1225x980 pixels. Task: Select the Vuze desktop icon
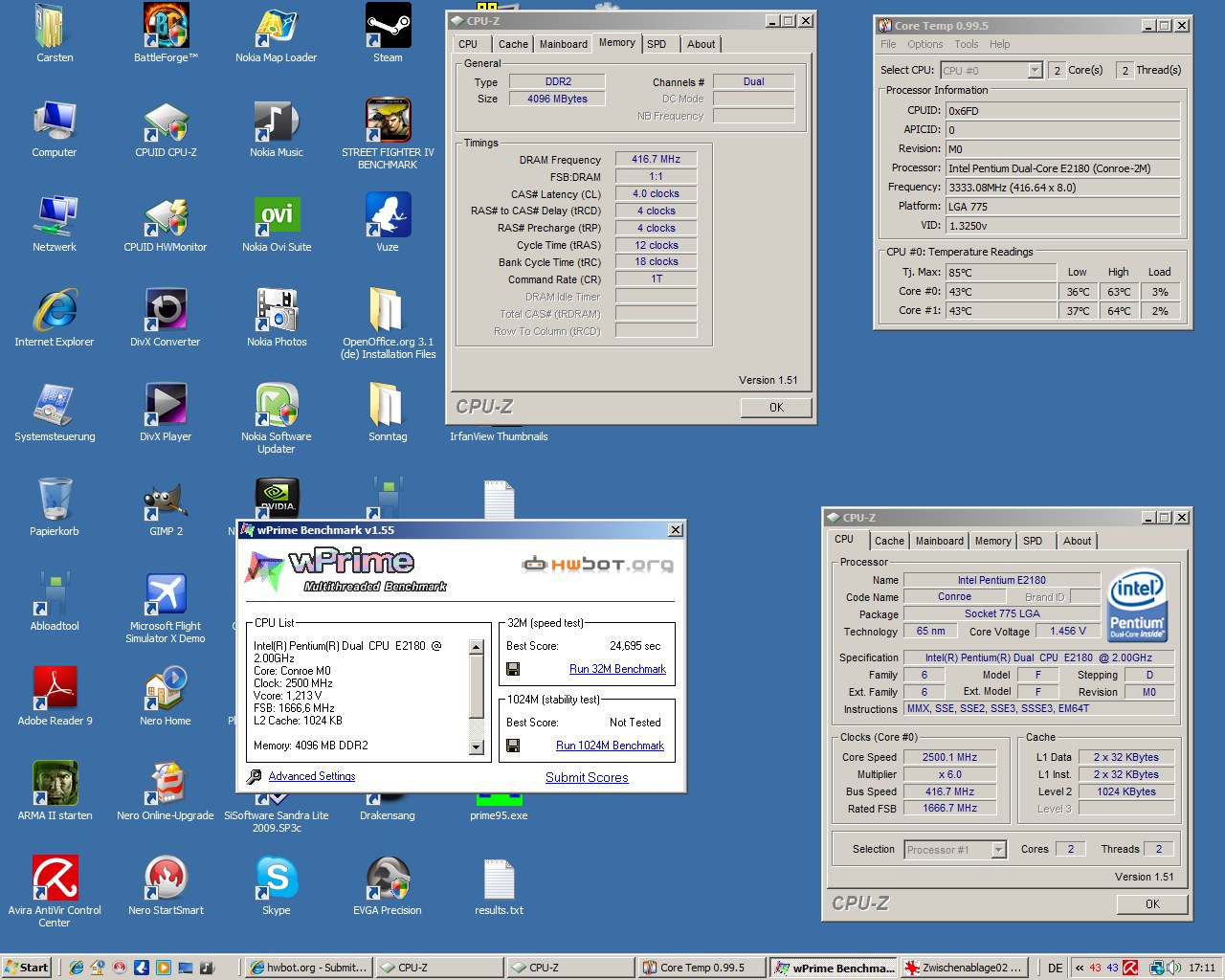(388, 224)
